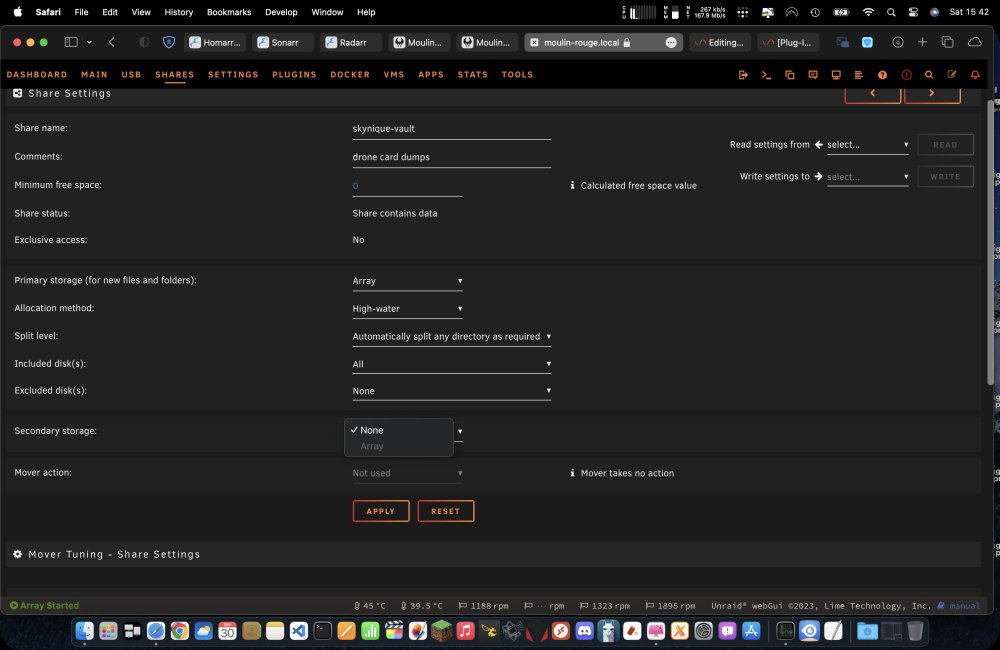The width and height of the screenshot is (1000, 650).
Task: Open the system log icon
Action: pos(858,75)
